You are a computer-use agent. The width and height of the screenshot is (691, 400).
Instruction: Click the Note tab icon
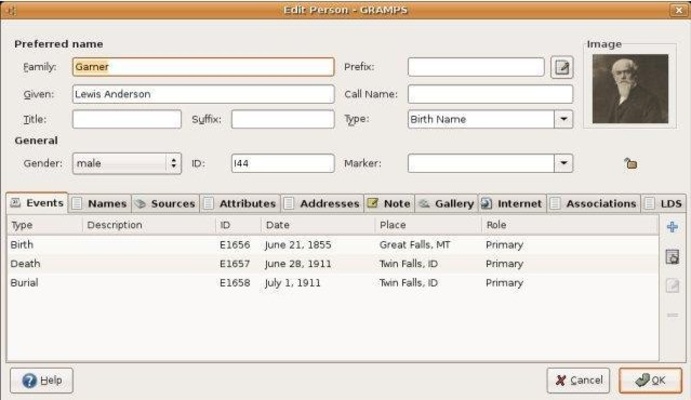coord(372,203)
